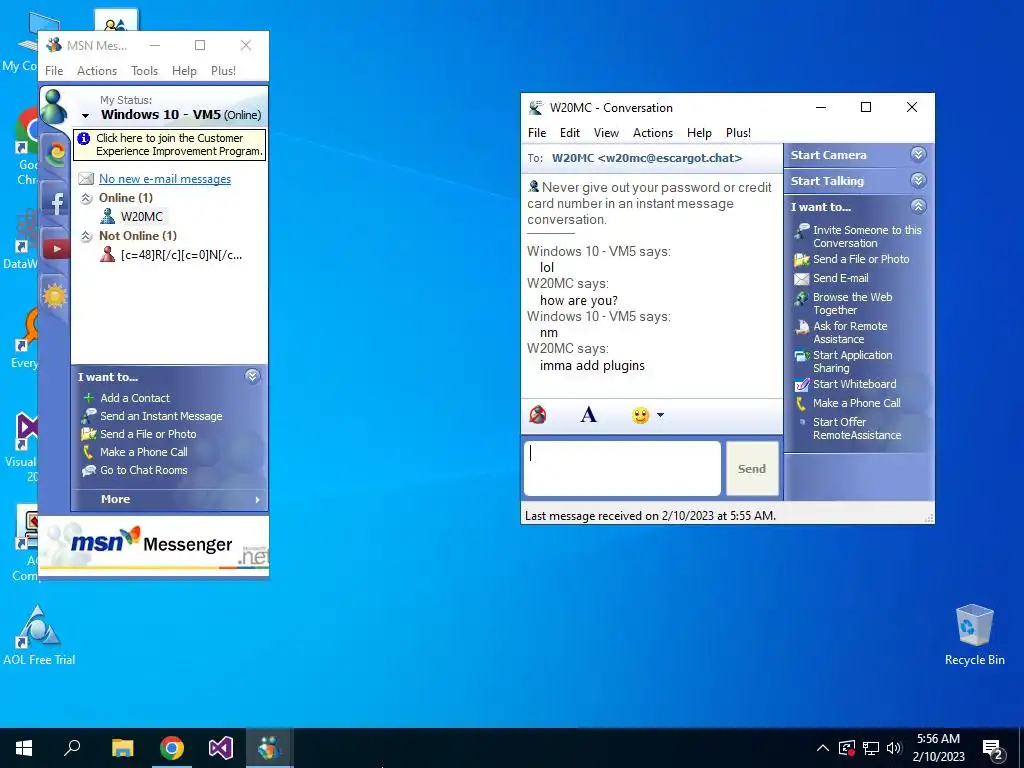The height and width of the screenshot is (768, 1024).
Task: Collapse the main window I want to panel
Action: [252, 376]
